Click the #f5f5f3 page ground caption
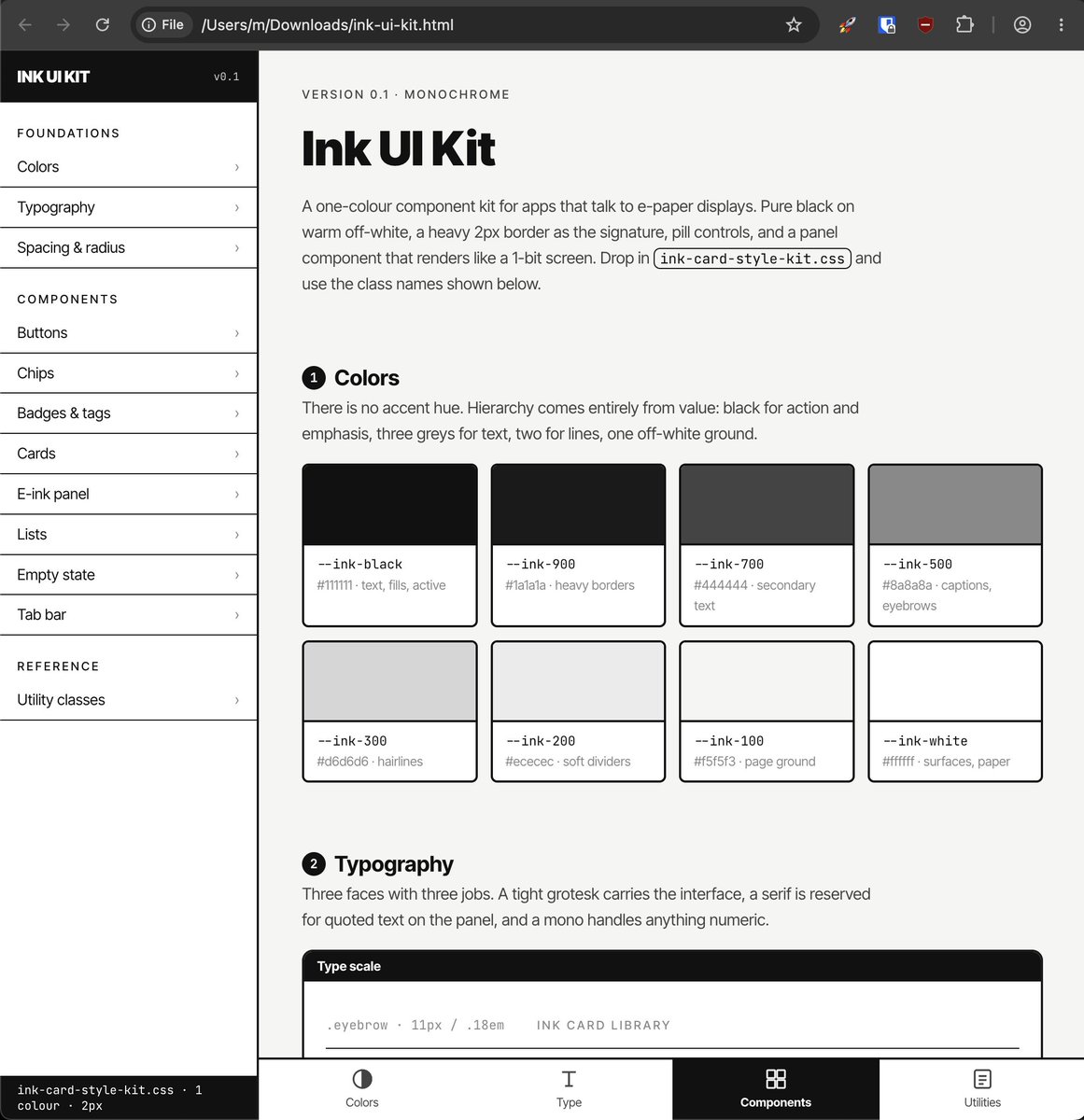 click(754, 762)
